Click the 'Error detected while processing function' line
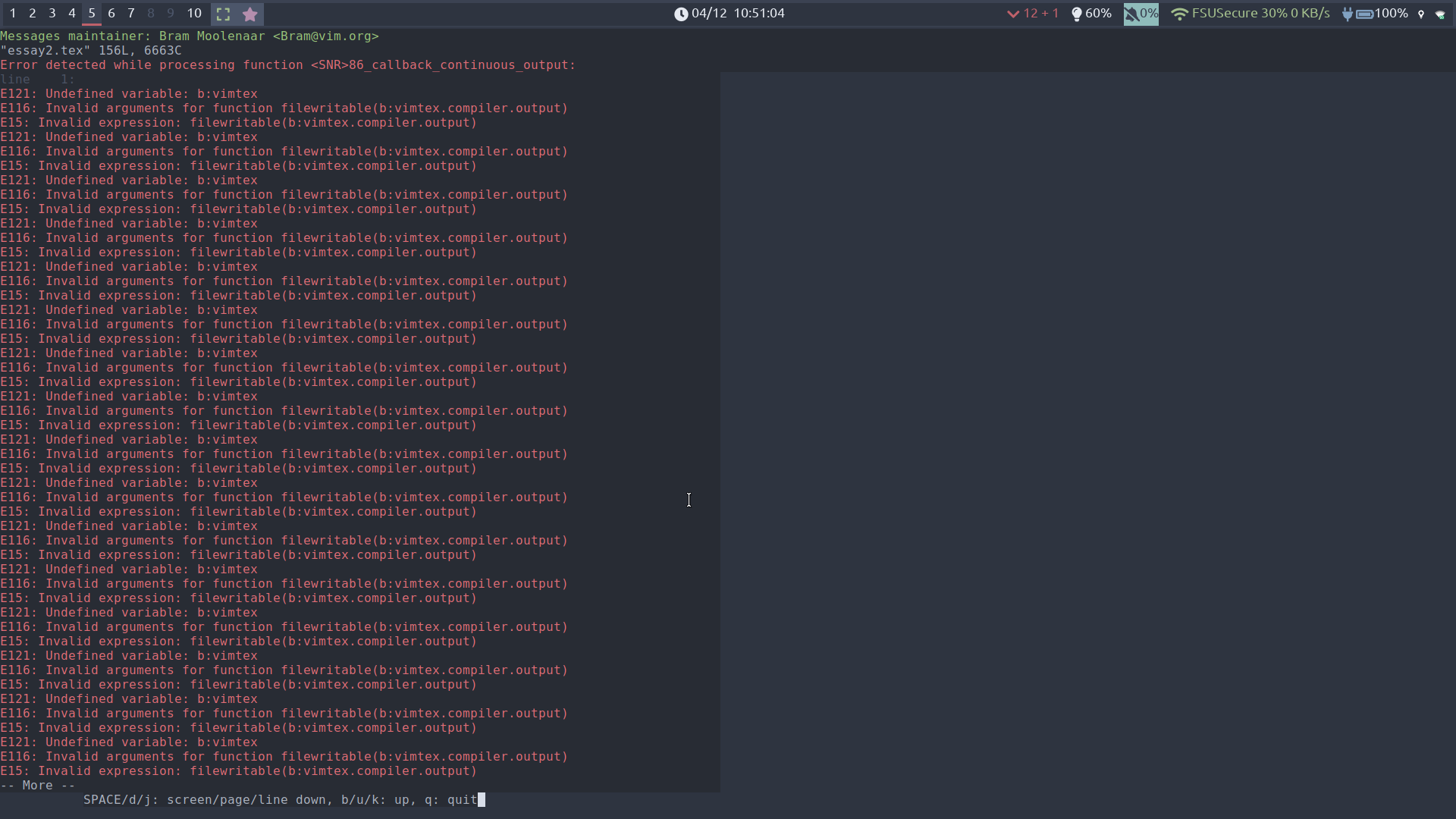 [288, 65]
